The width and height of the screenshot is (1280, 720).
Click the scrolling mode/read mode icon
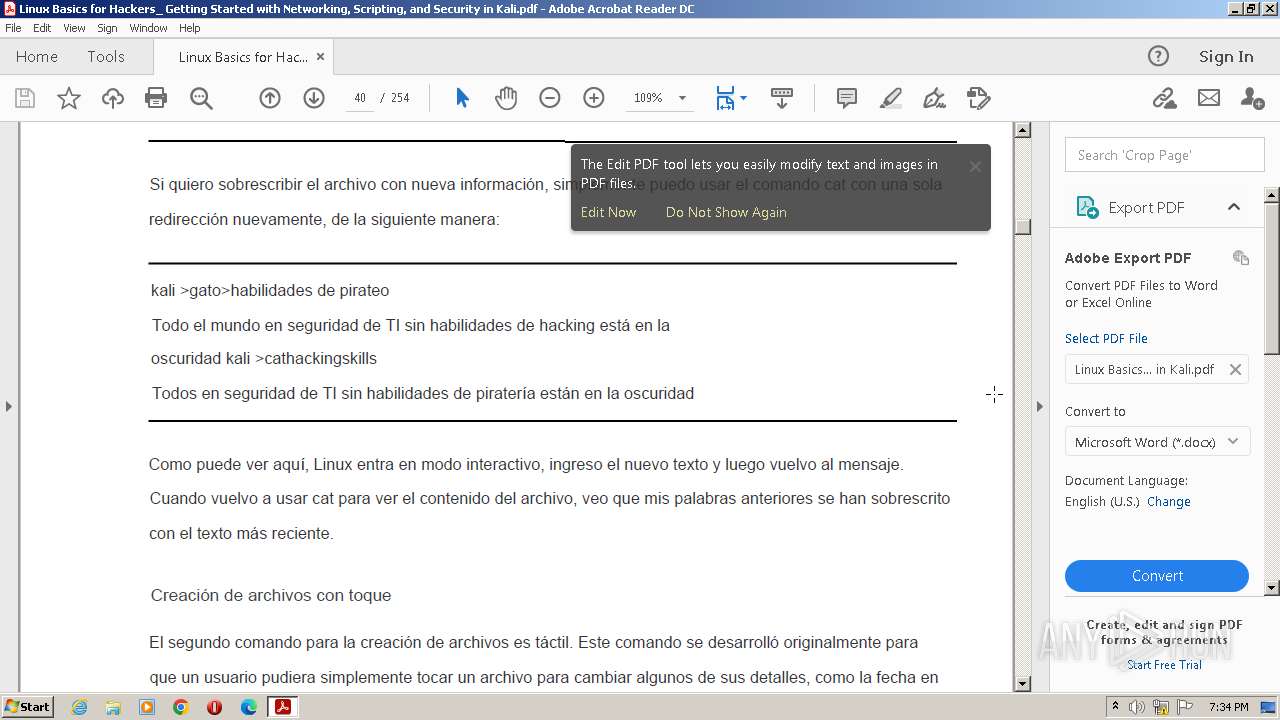[782, 98]
